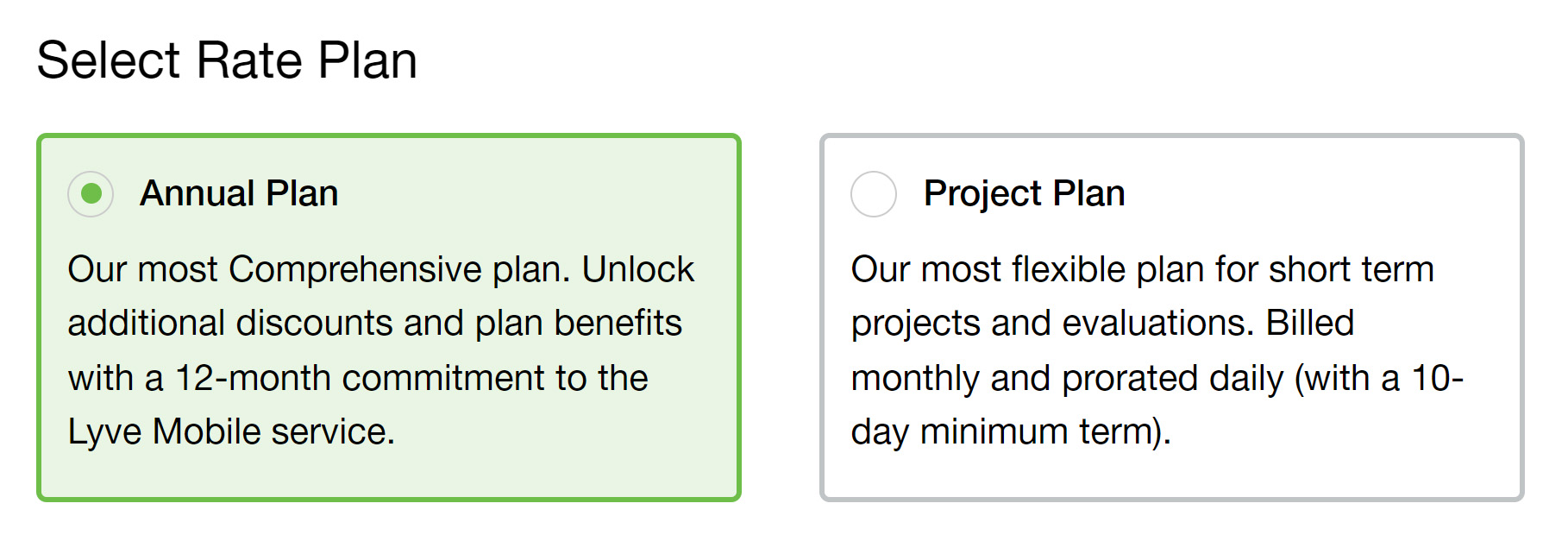This screenshot has width=1568, height=560.
Task: Click "monthly and prorated daily" text
Action: [x=1067, y=378]
